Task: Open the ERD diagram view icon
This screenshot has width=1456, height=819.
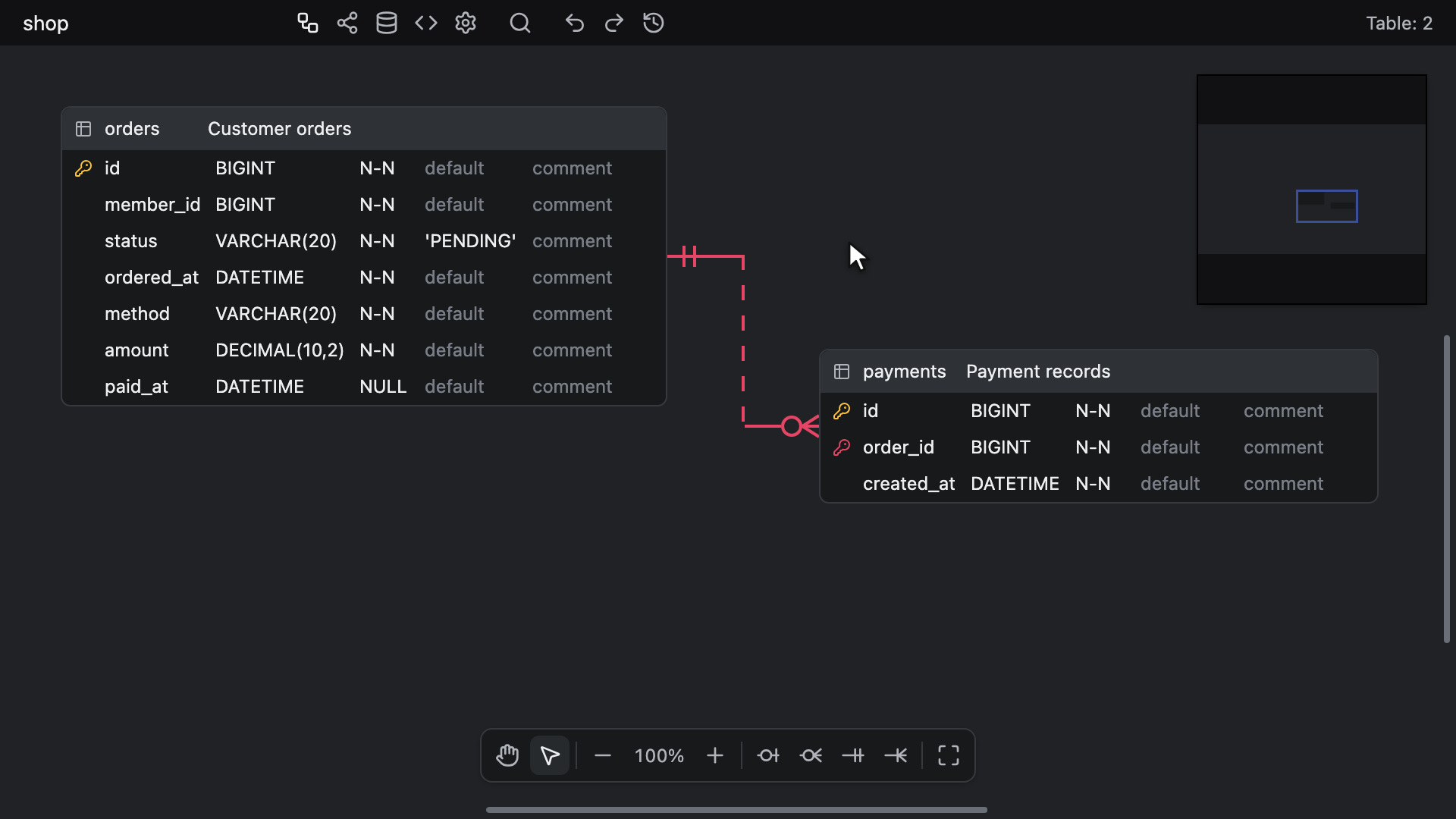Action: (307, 23)
